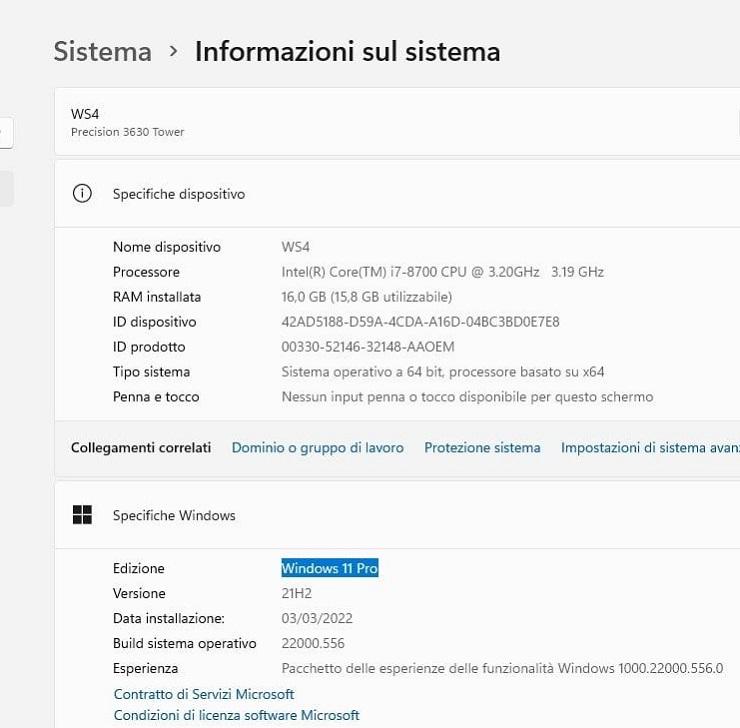740x728 pixels.
Task: Select the Intel Core i7-8700 processor value
Action: pyautogui.click(x=443, y=272)
